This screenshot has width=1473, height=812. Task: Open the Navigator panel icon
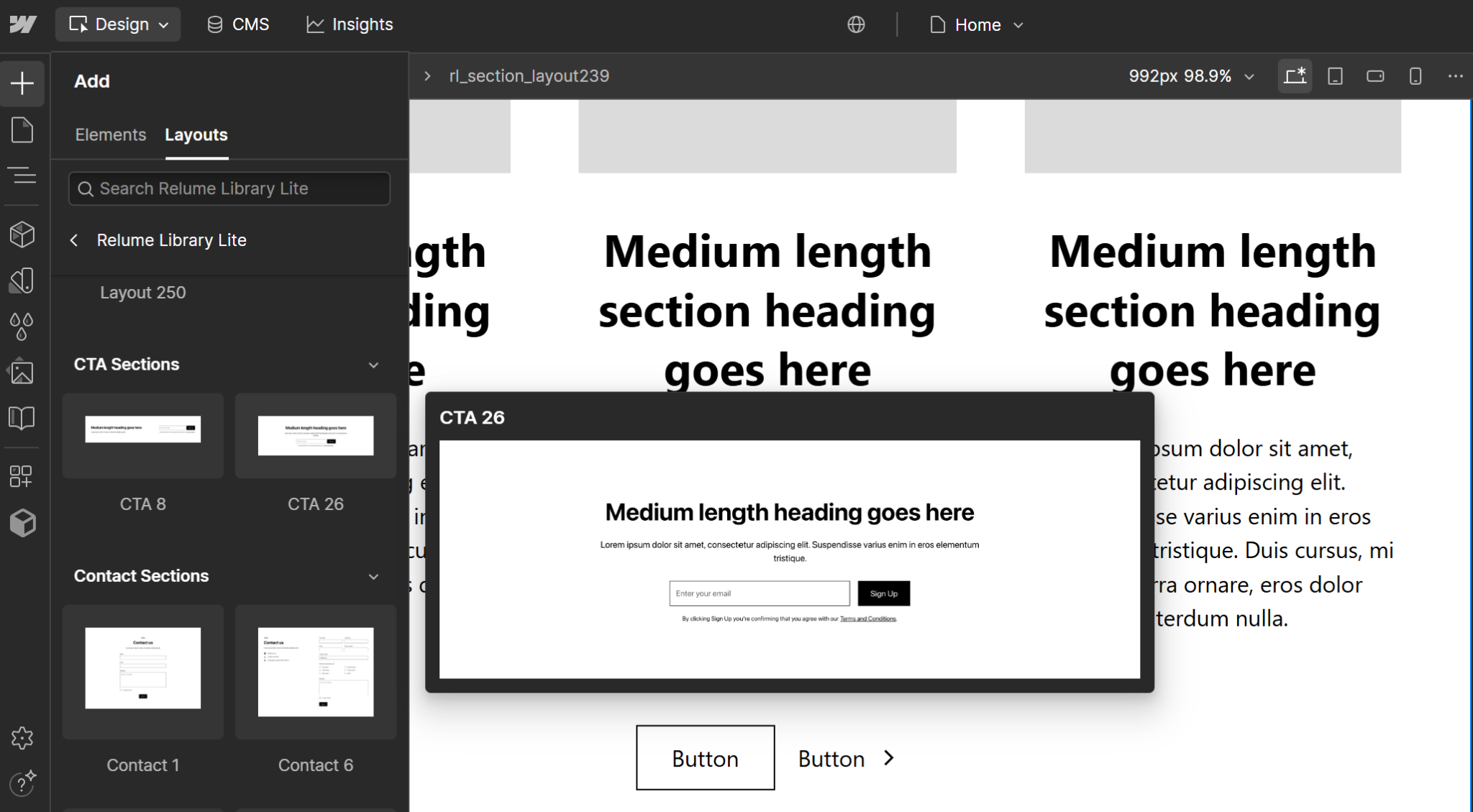coord(22,175)
